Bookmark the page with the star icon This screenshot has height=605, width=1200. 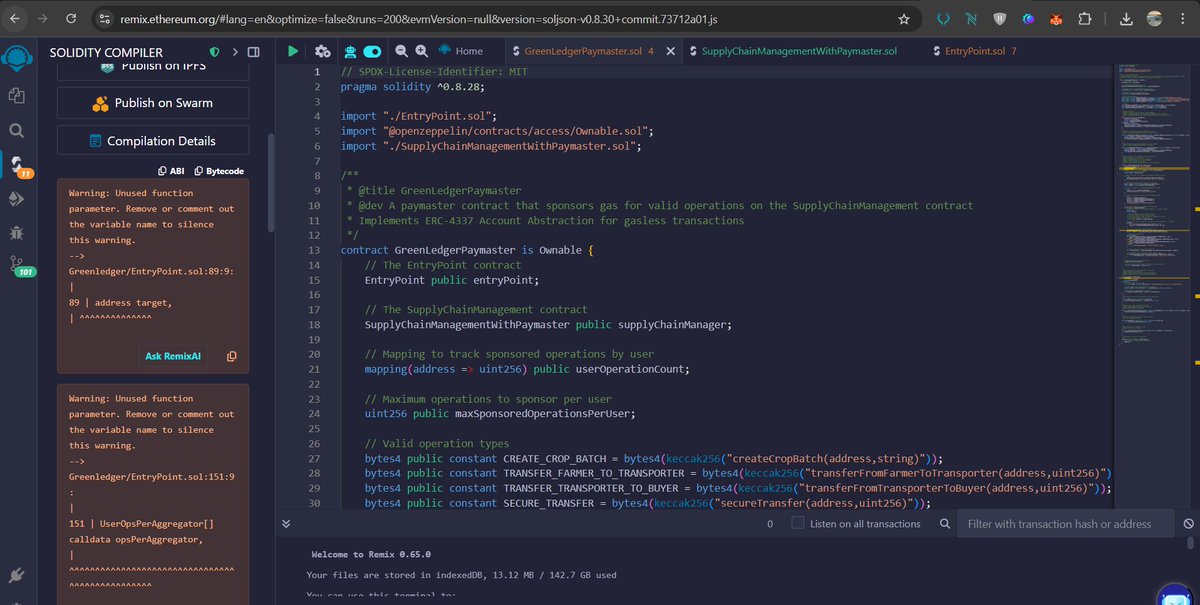(903, 18)
